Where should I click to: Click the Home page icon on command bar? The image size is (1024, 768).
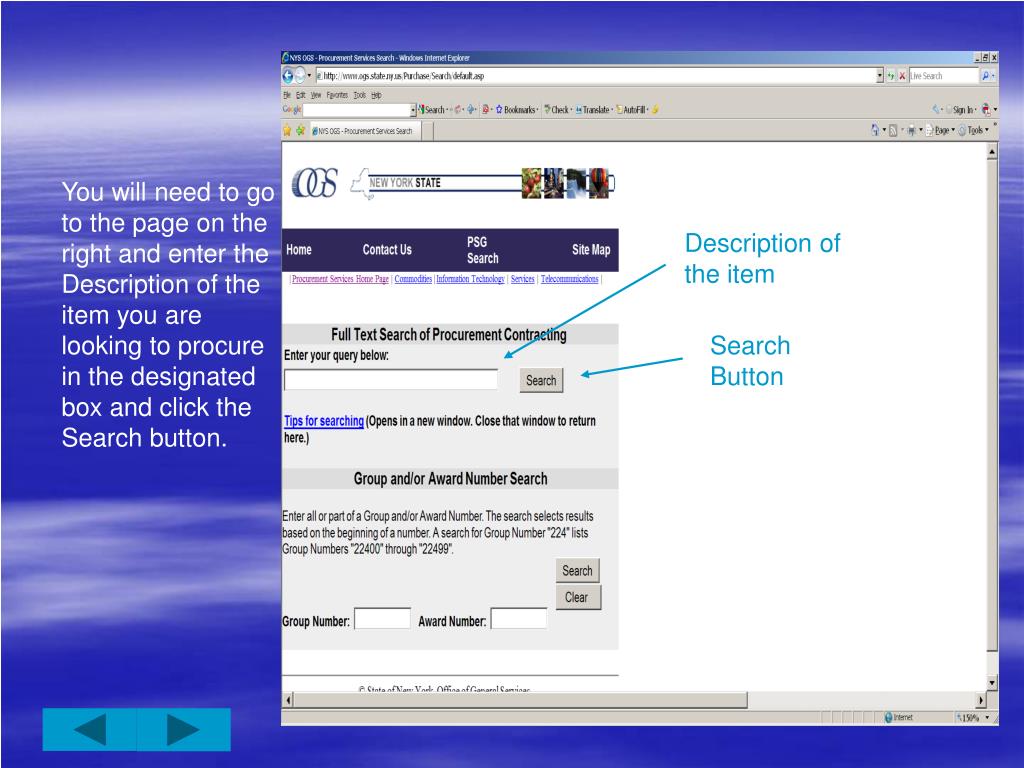pyautogui.click(x=875, y=130)
